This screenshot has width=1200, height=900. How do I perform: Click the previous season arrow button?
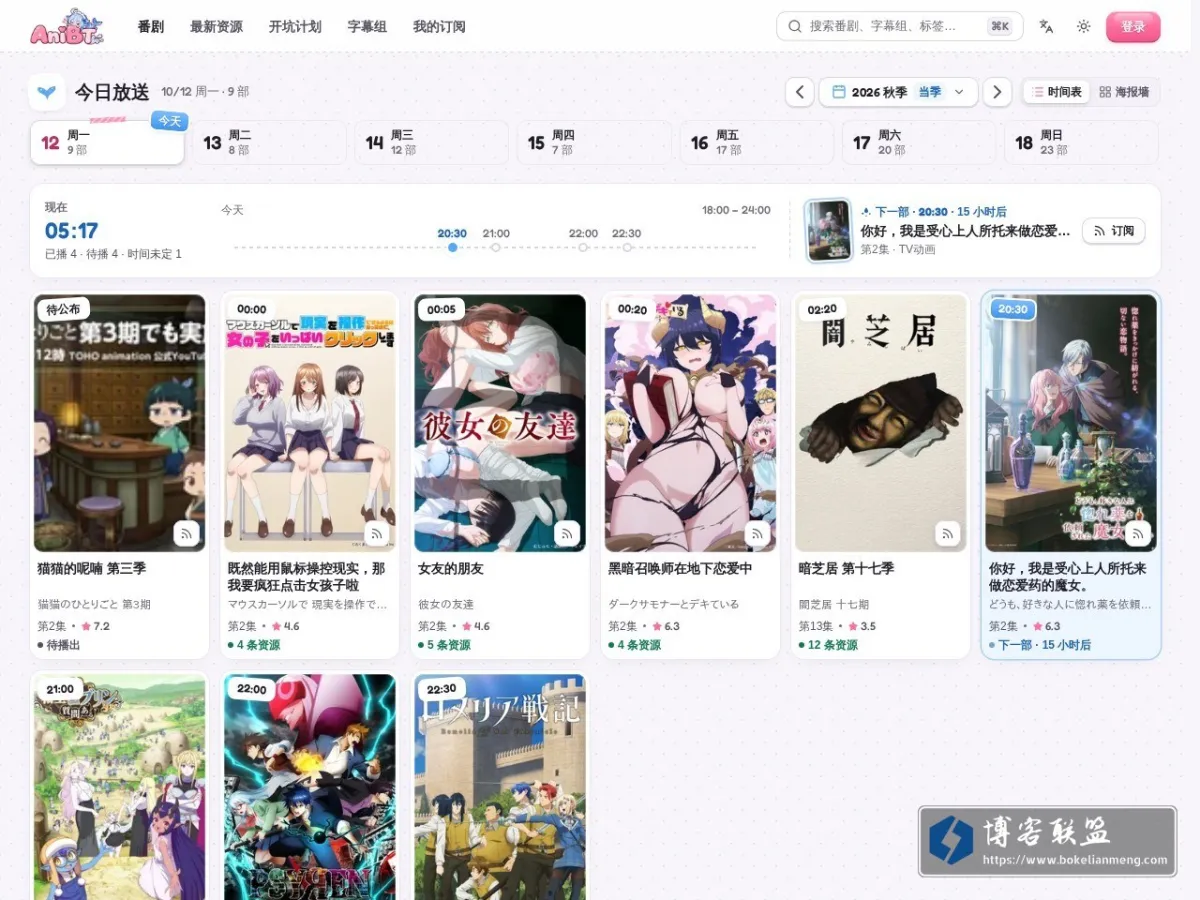coord(799,92)
